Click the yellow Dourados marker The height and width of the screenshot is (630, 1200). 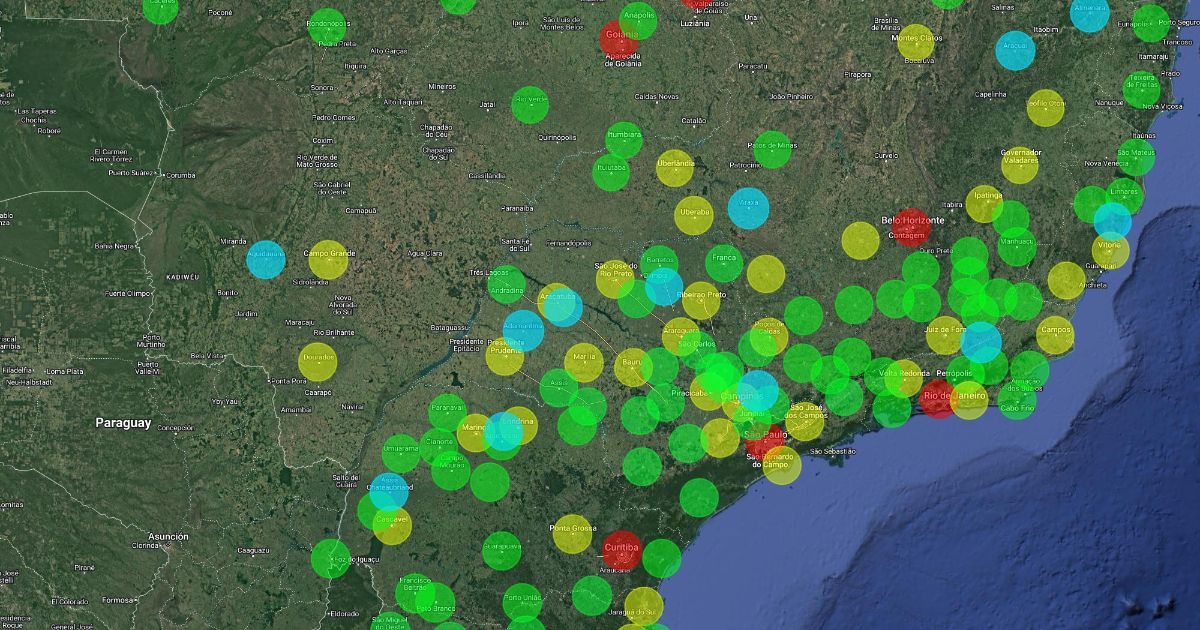(317, 361)
